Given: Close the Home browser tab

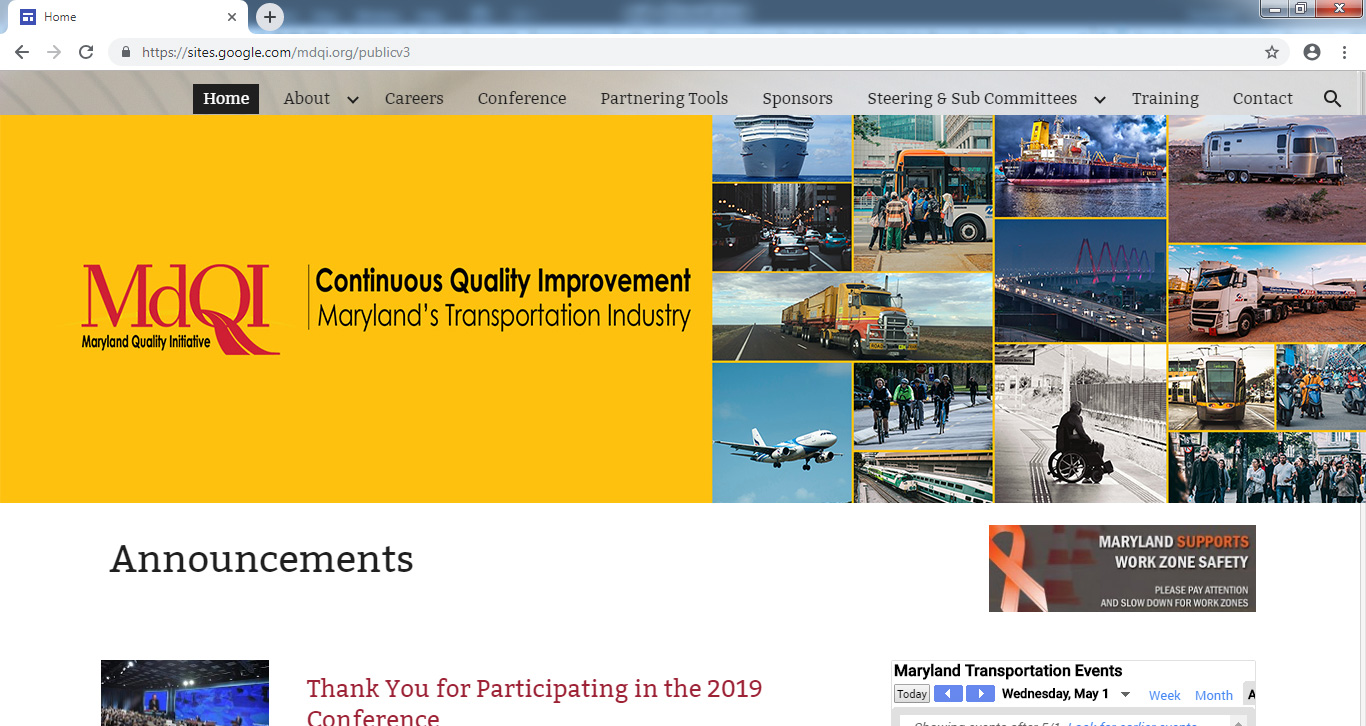Looking at the screenshot, I should point(232,17).
